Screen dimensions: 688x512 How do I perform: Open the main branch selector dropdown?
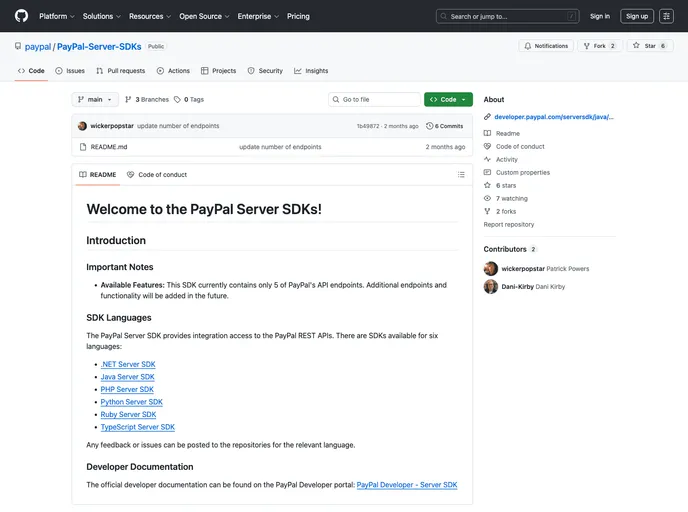click(95, 100)
